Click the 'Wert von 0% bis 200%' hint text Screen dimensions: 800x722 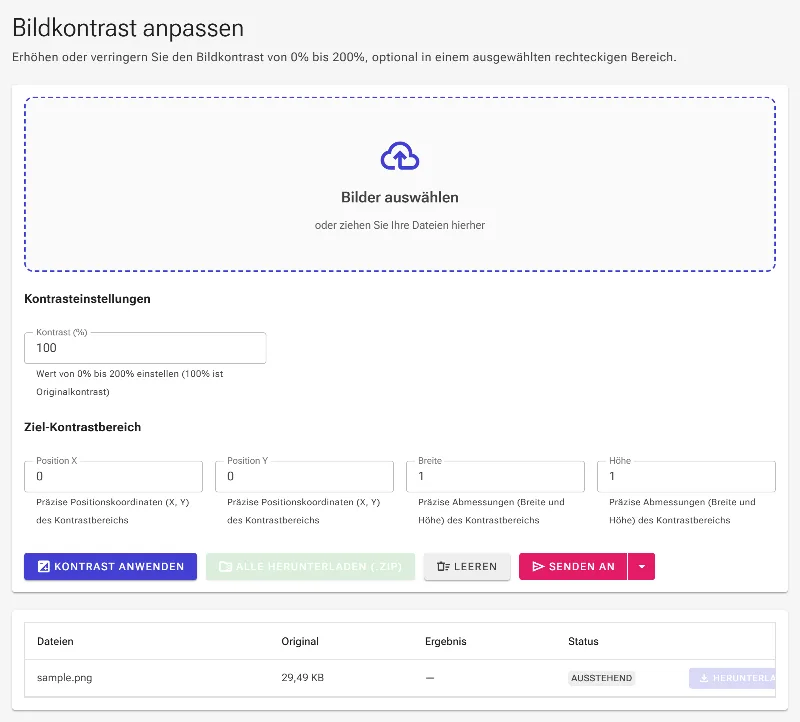(130, 383)
